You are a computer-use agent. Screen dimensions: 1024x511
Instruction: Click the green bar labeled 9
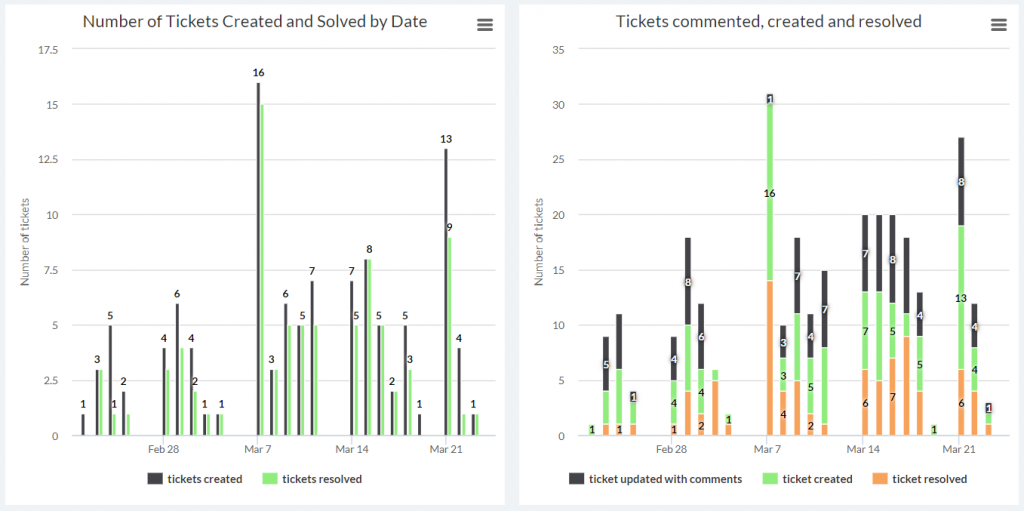coord(450,337)
